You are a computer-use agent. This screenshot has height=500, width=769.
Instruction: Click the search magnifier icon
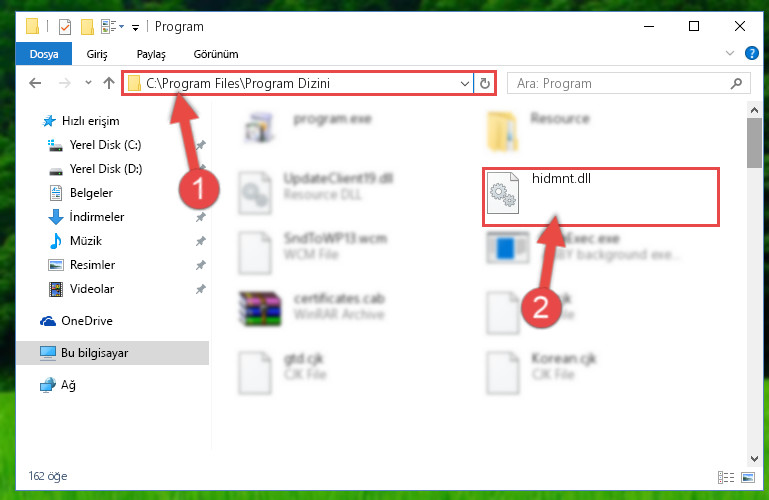(736, 84)
